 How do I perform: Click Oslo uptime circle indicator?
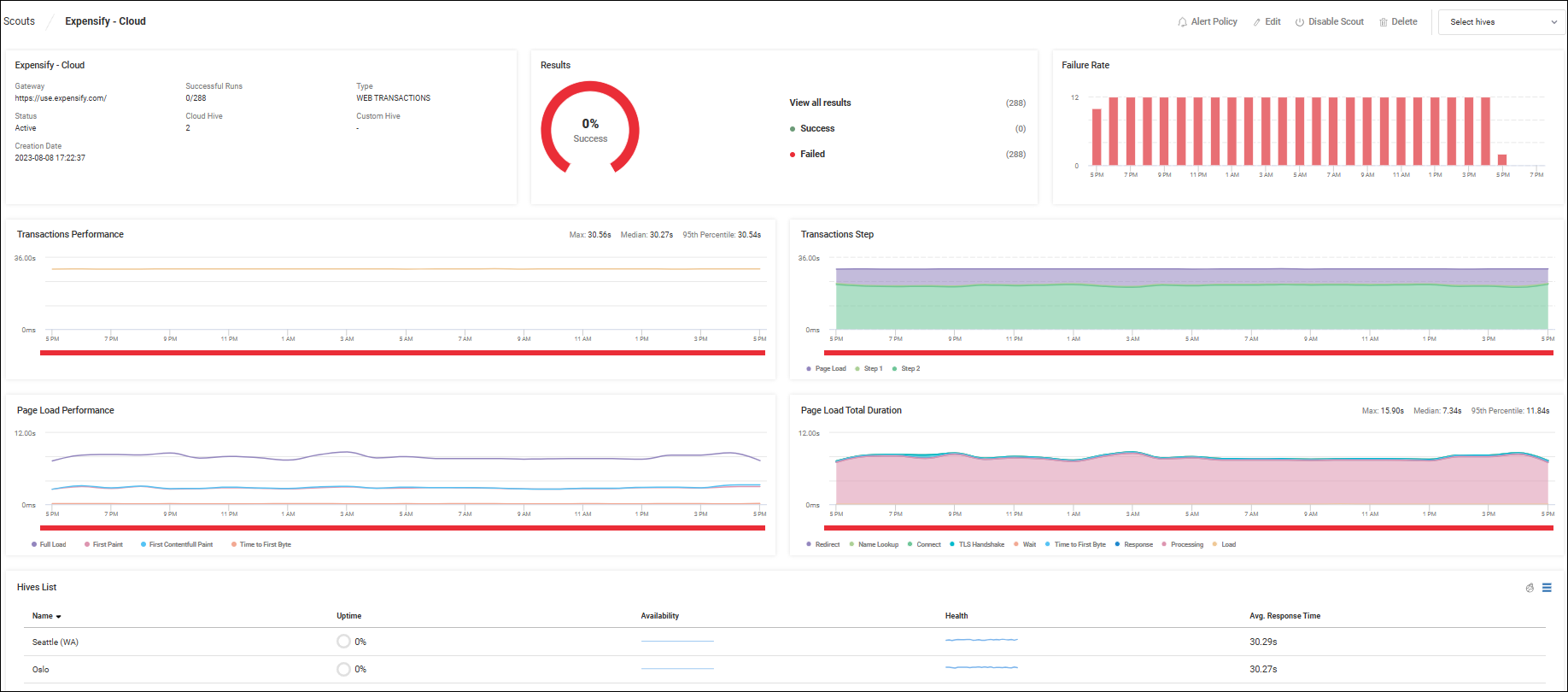point(343,669)
